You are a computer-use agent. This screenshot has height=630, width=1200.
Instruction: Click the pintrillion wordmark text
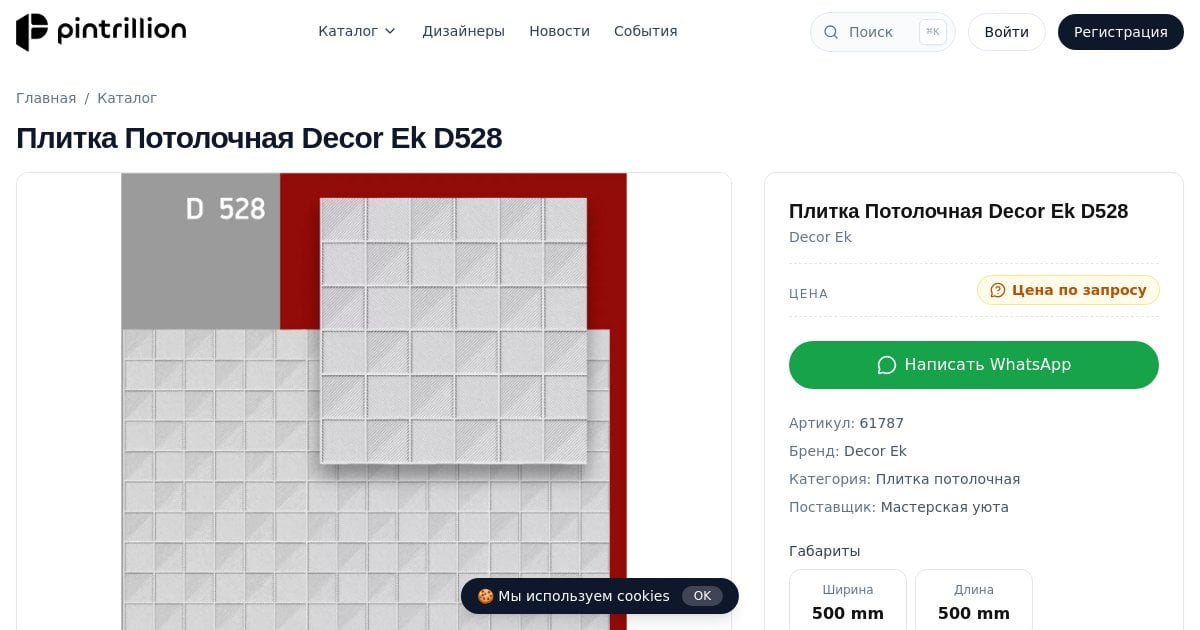click(x=121, y=32)
